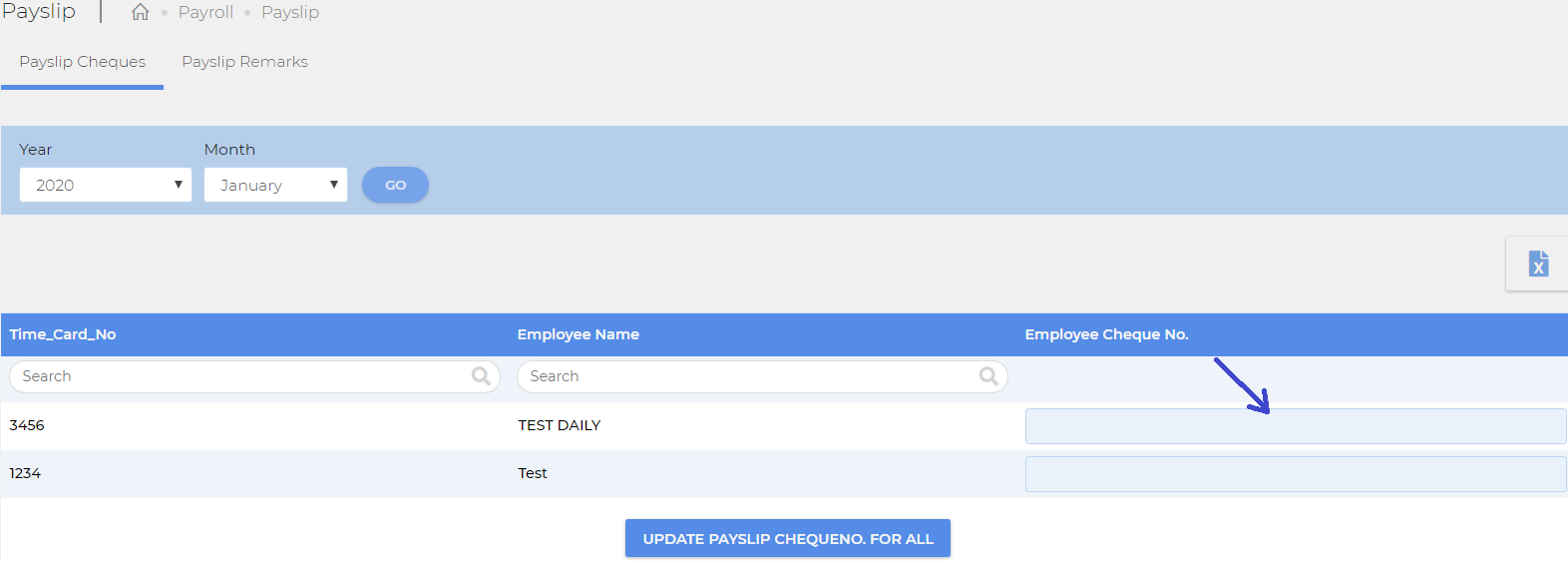Image resolution: width=1568 pixels, height=562 pixels.
Task: Click the Employee Cheque No. column header
Action: (1107, 334)
